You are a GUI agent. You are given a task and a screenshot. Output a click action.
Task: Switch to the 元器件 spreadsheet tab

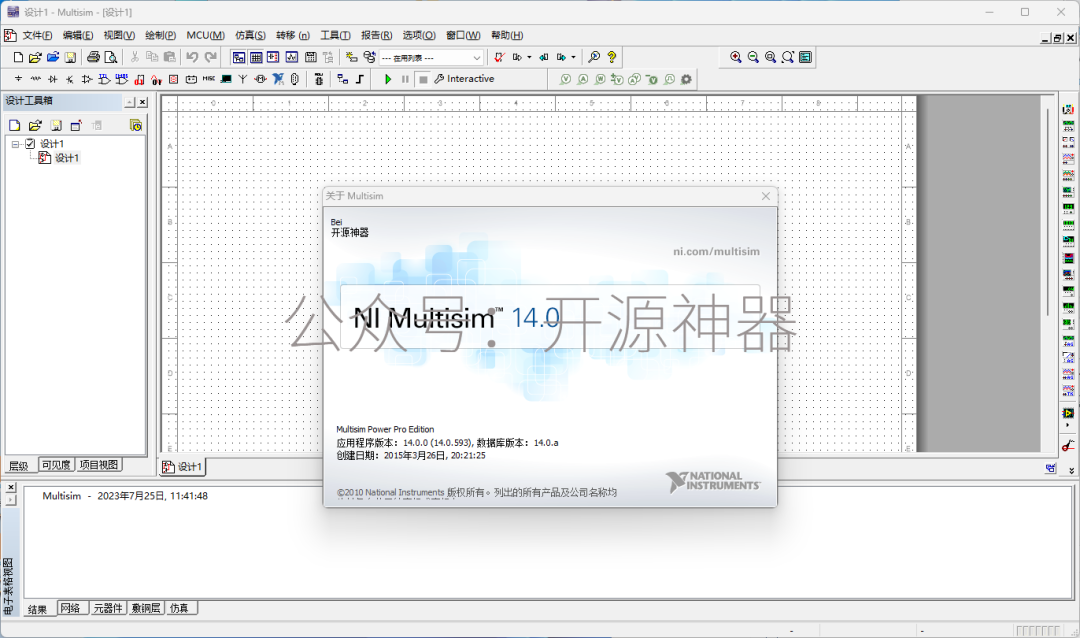tap(108, 608)
